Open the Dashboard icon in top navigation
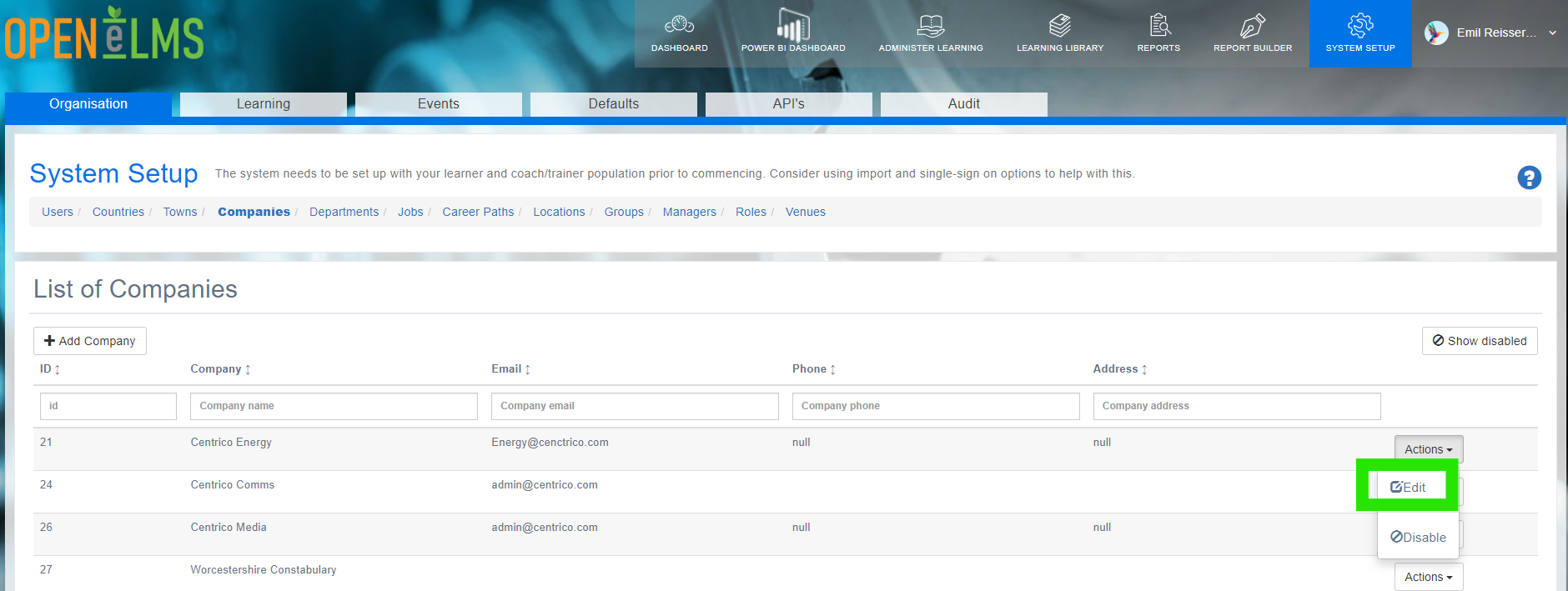The height and width of the screenshot is (591, 1568). [x=679, y=25]
